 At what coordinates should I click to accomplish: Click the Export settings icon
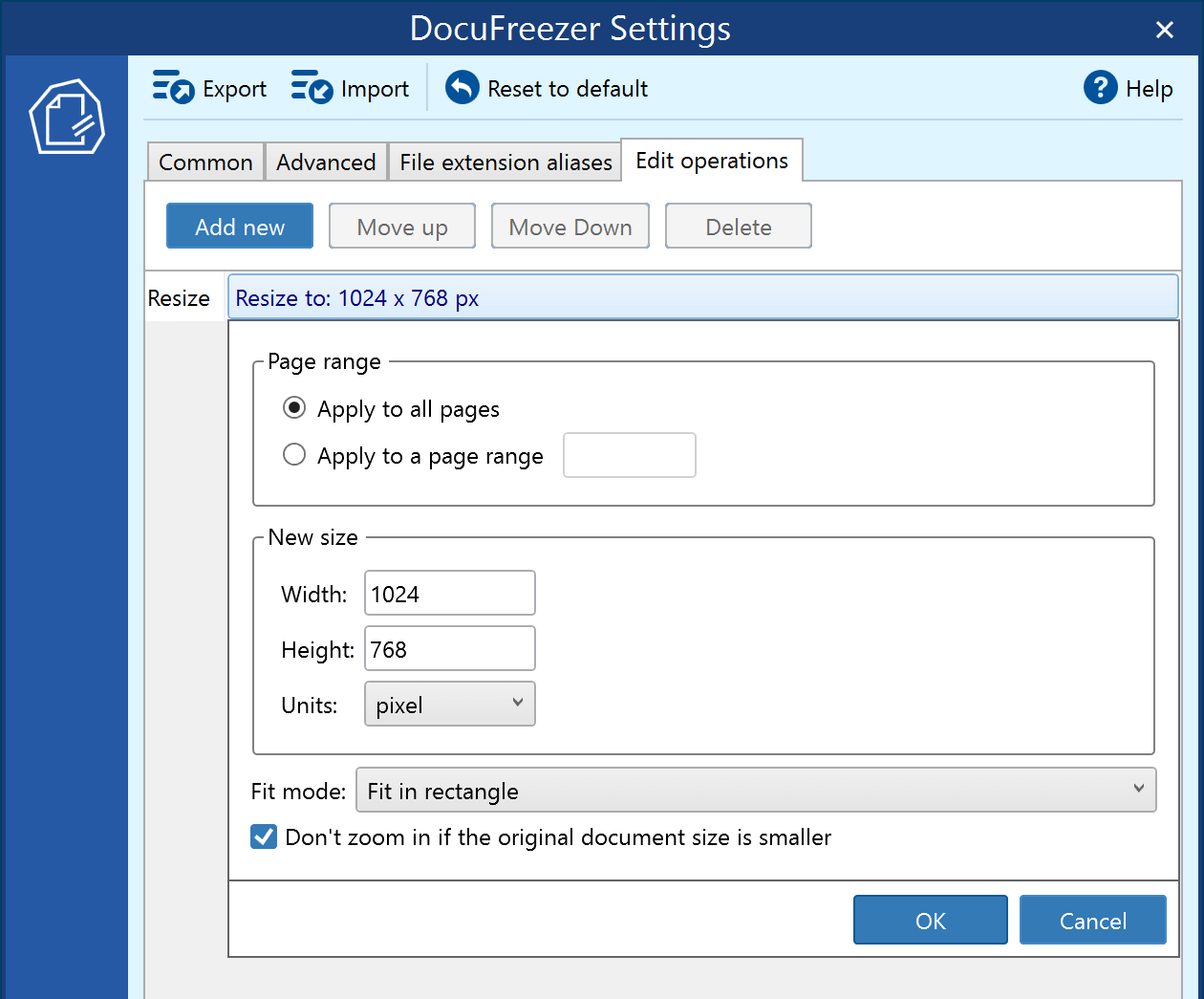[173, 88]
